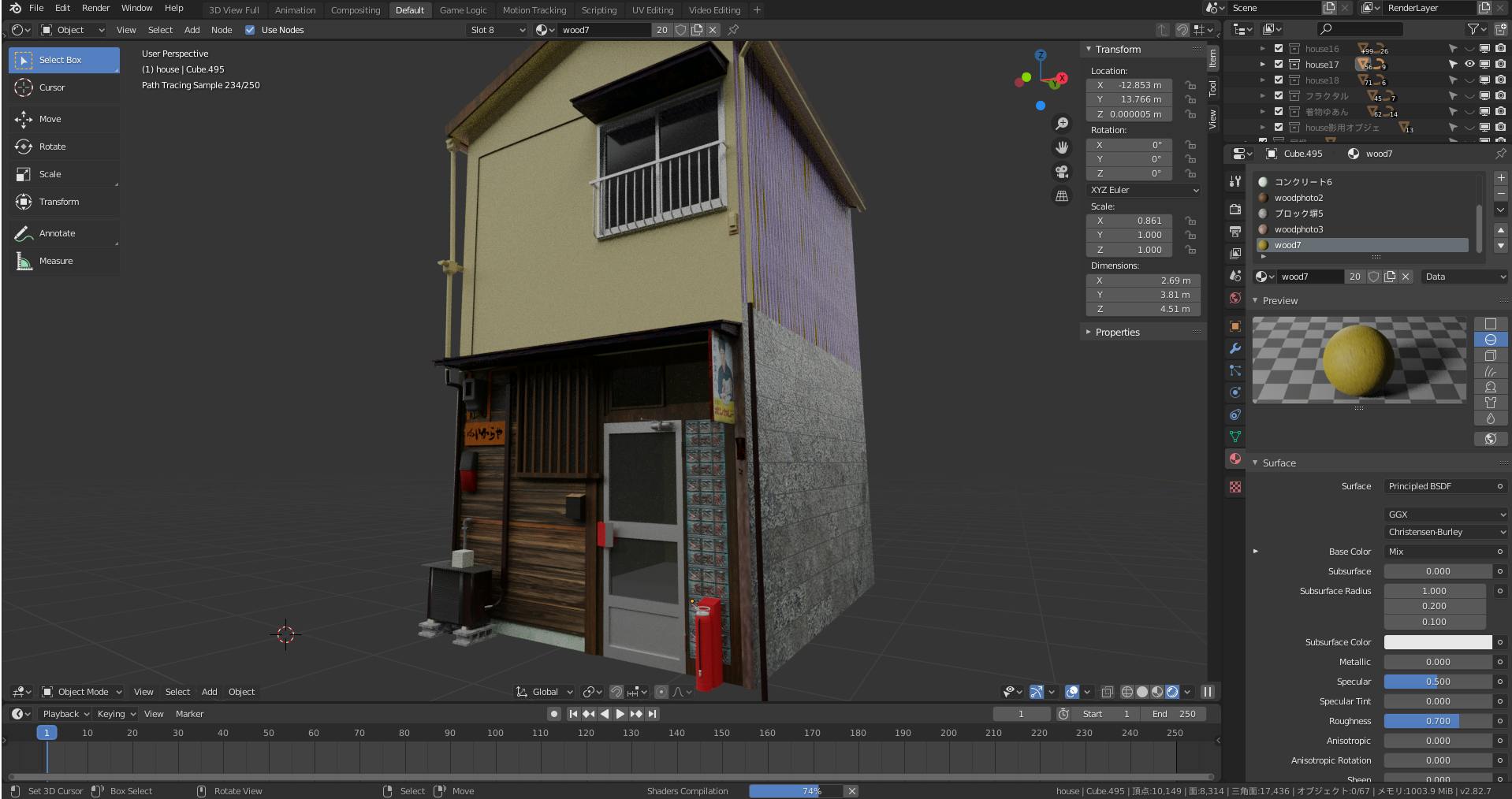
Task: Uncheck house18 collection checkbox
Action: point(1279,80)
